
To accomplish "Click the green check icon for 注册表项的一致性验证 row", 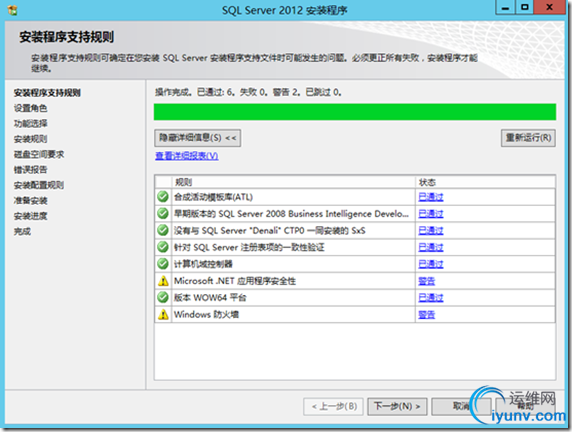I will point(163,247).
